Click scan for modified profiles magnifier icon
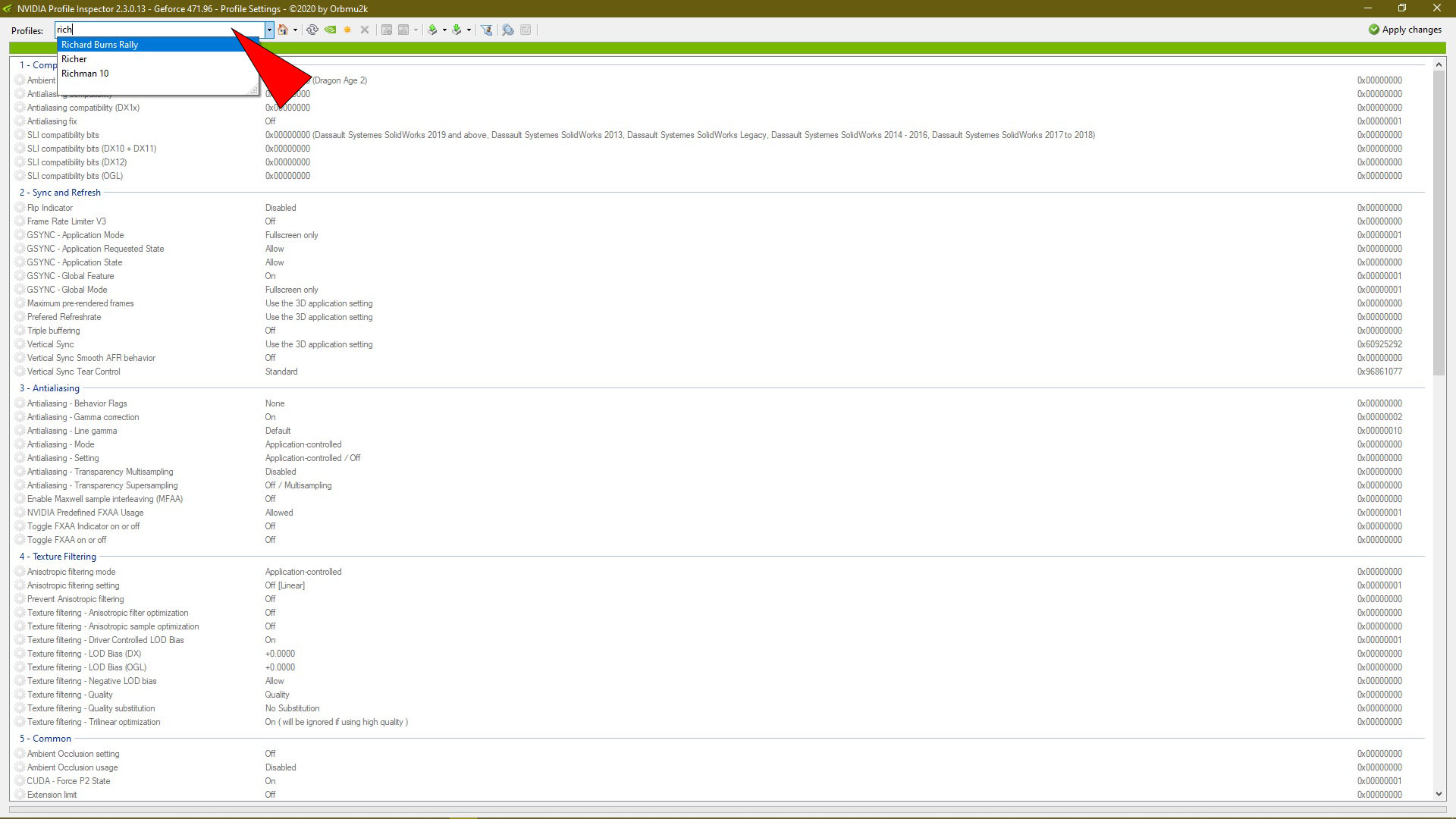The width and height of the screenshot is (1456, 819). click(x=508, y=30)
